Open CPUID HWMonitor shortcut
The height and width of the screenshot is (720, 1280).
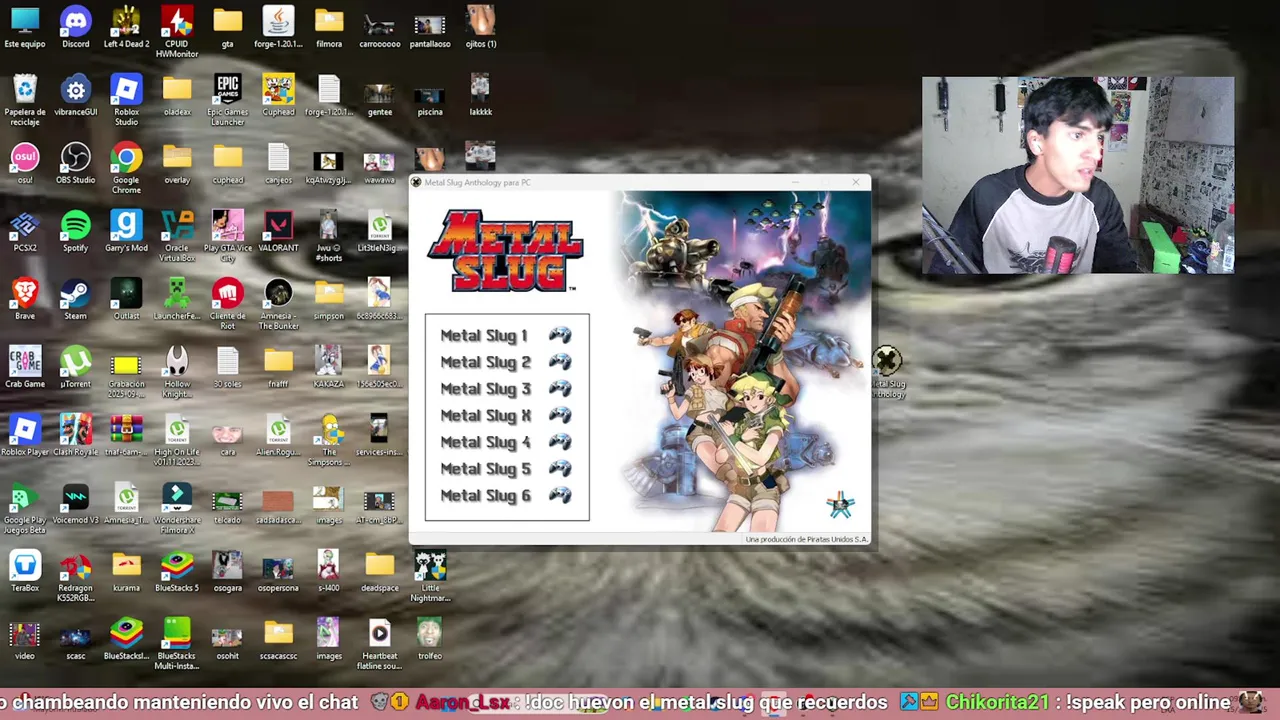[x=177, y=31]
